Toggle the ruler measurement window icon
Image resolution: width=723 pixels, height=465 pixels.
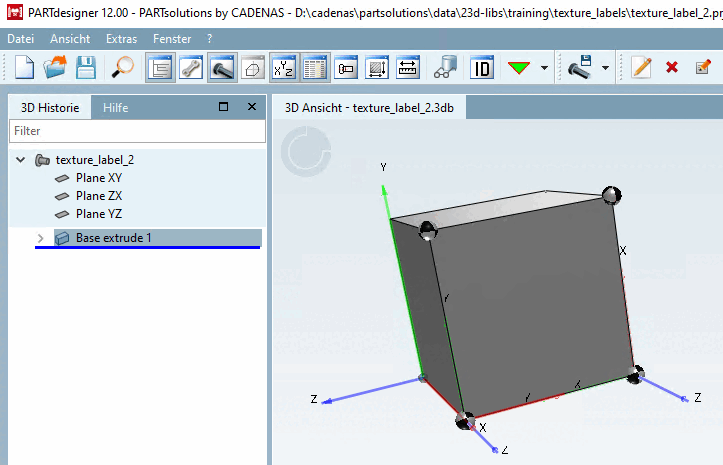tap(408, 68)
